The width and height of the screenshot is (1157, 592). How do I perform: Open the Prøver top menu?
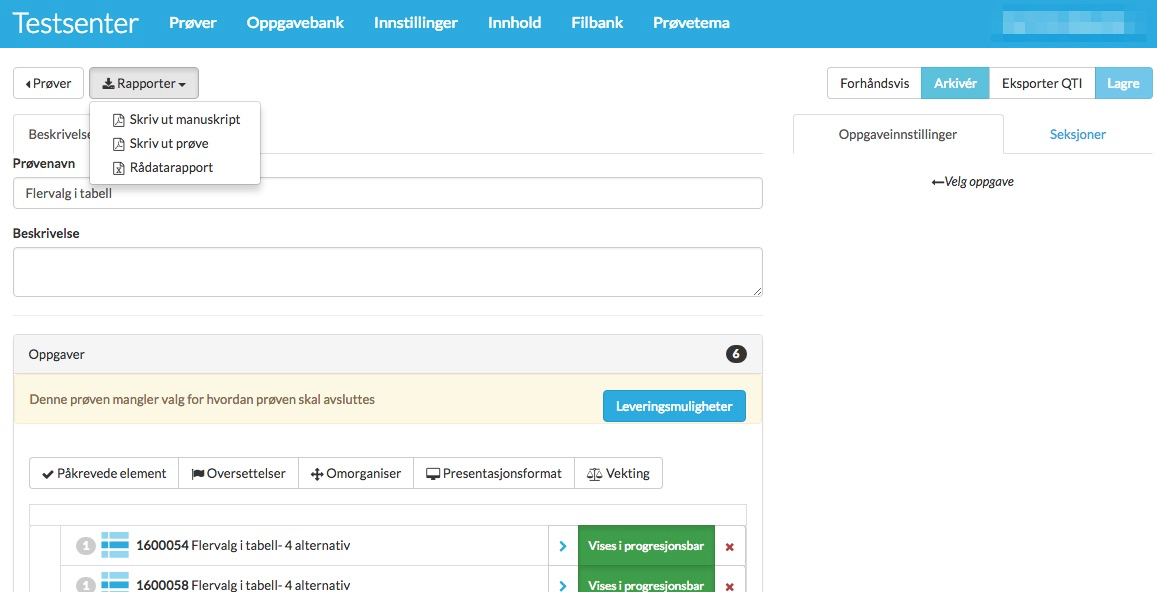tap(193, 23)
